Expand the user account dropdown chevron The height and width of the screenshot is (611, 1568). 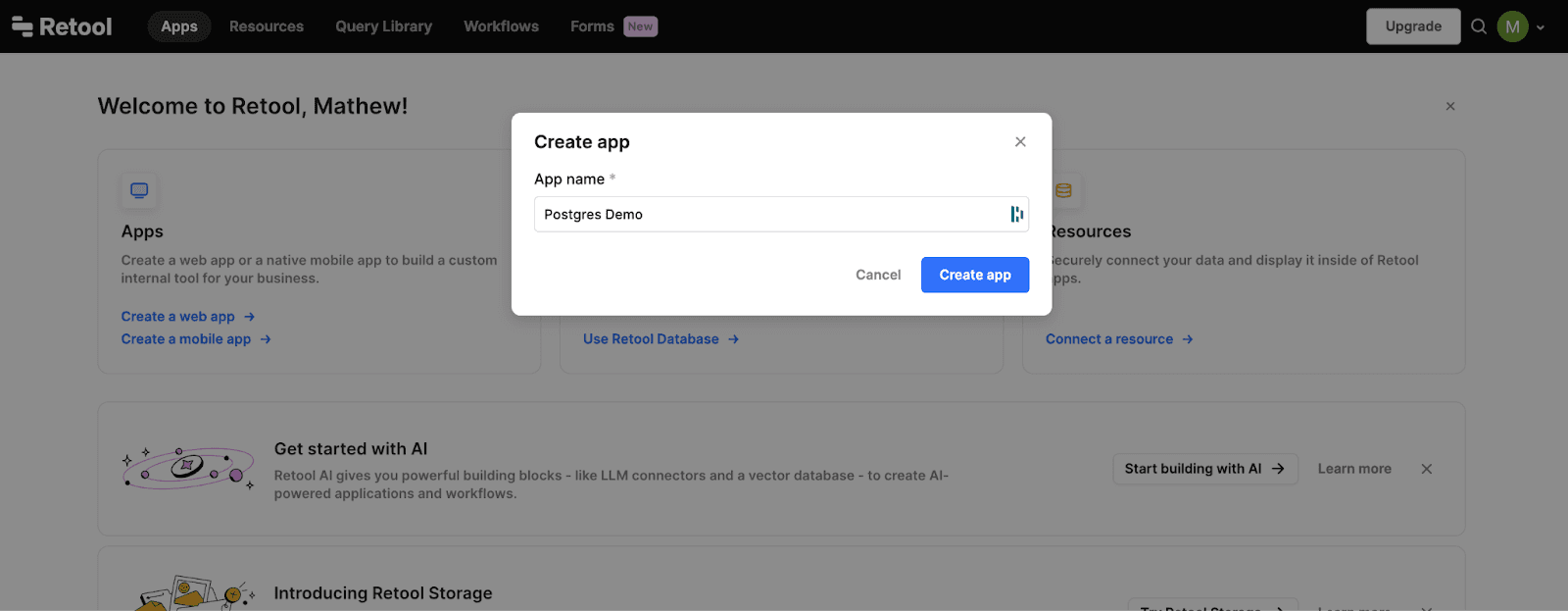[x=1541, y=27]
